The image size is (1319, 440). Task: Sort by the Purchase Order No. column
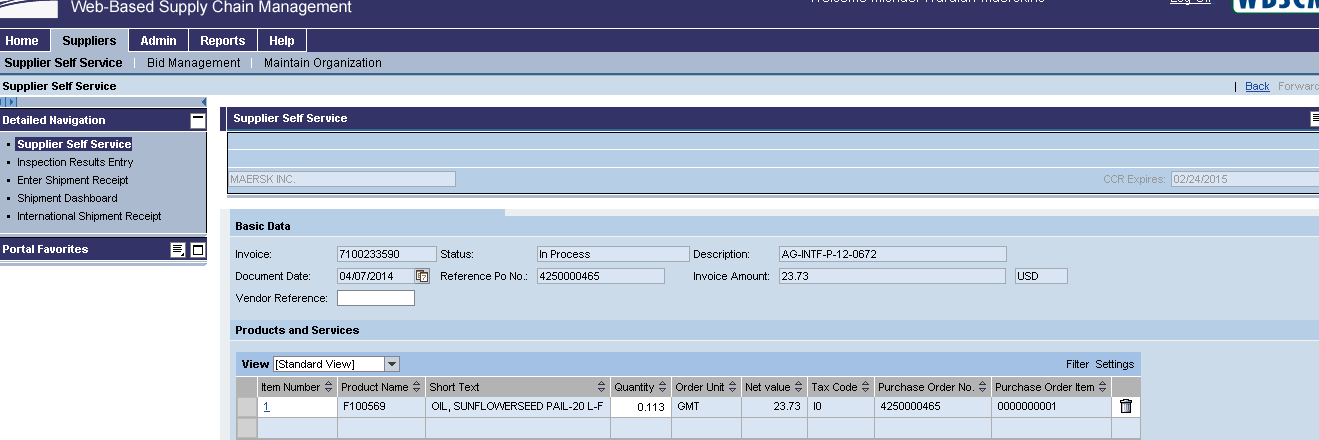pos(982,387)
